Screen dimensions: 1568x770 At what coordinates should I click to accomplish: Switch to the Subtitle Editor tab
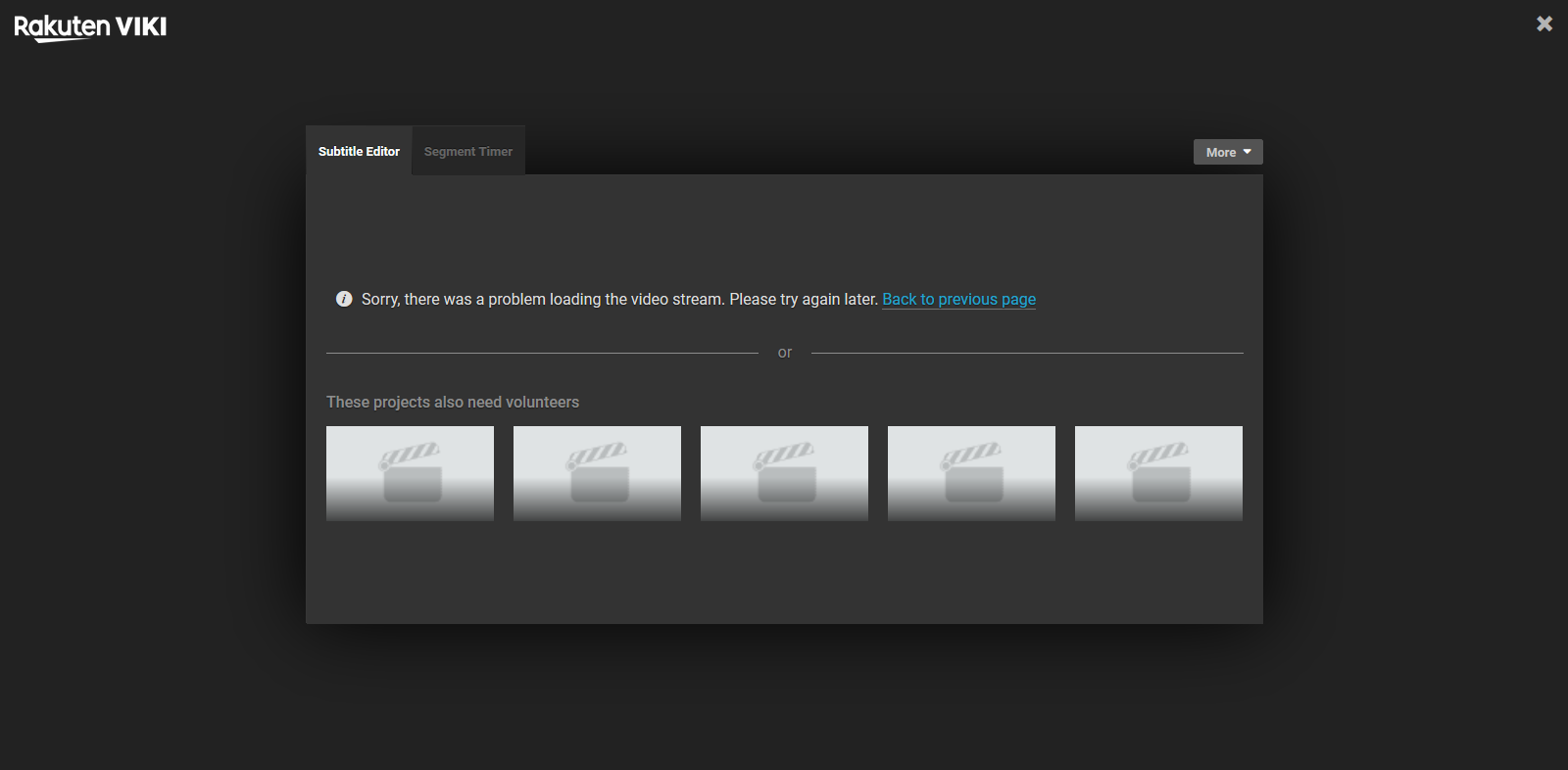point(359,152)
